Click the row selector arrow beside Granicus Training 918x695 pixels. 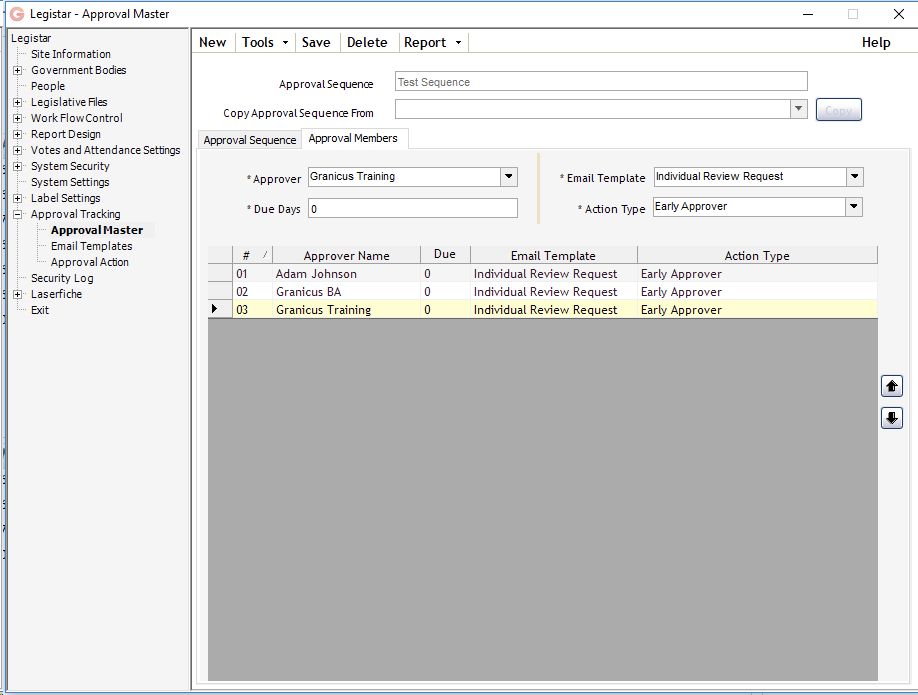tap(217, 309)
